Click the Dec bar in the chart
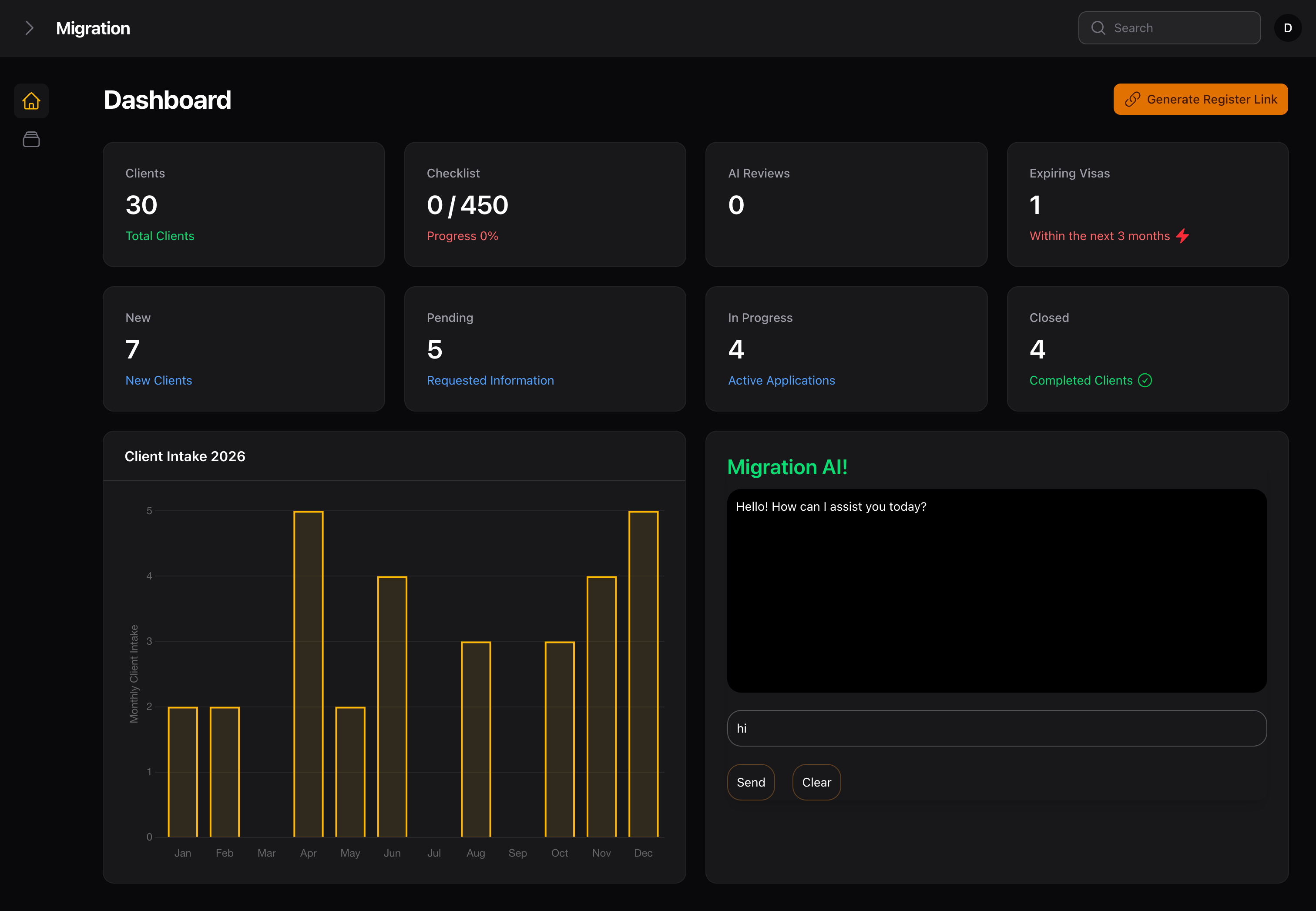The height and width of the screenshot is (911, 1316). [x=644, y=674]
